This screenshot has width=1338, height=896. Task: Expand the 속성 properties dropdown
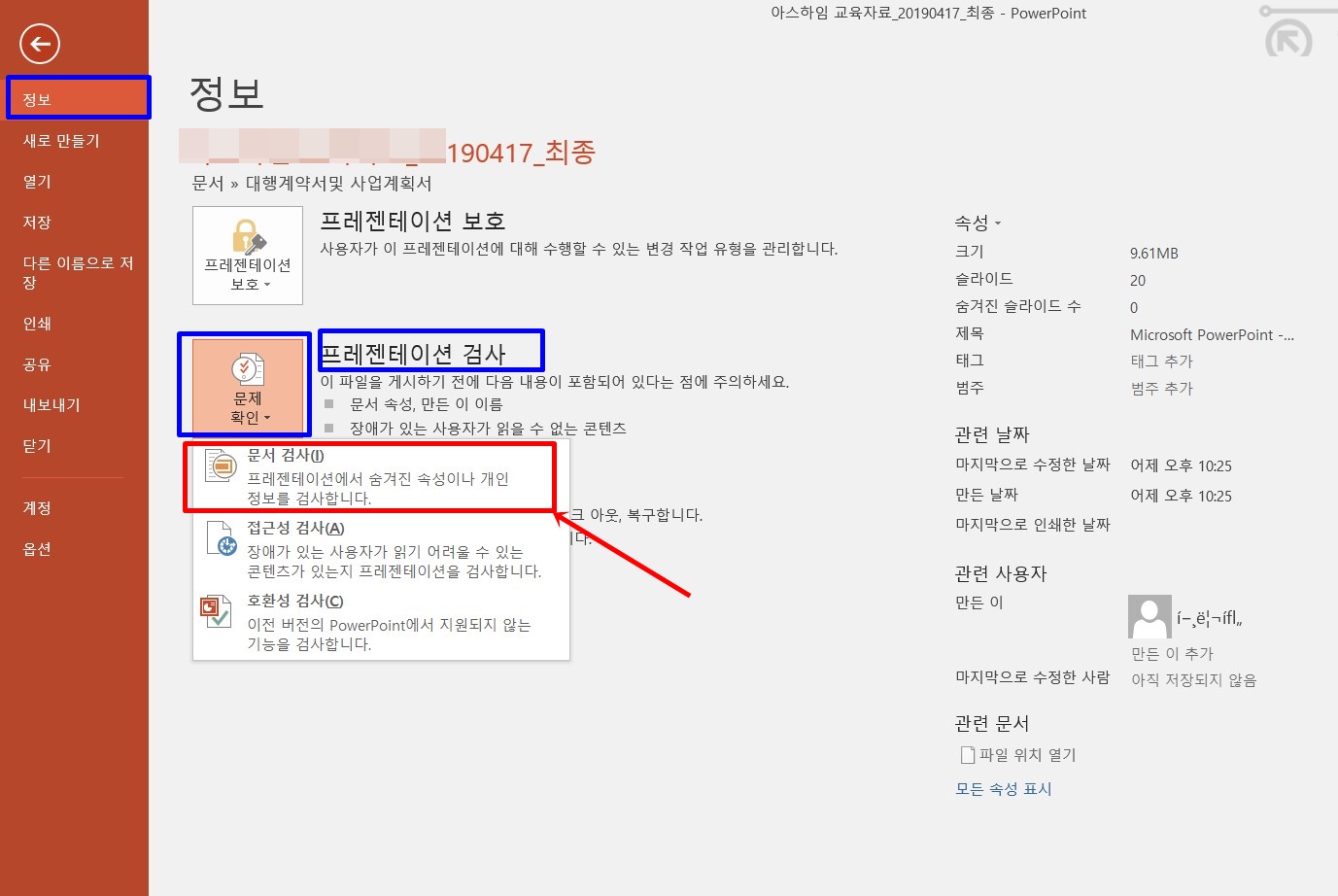(x=978, y=223)
